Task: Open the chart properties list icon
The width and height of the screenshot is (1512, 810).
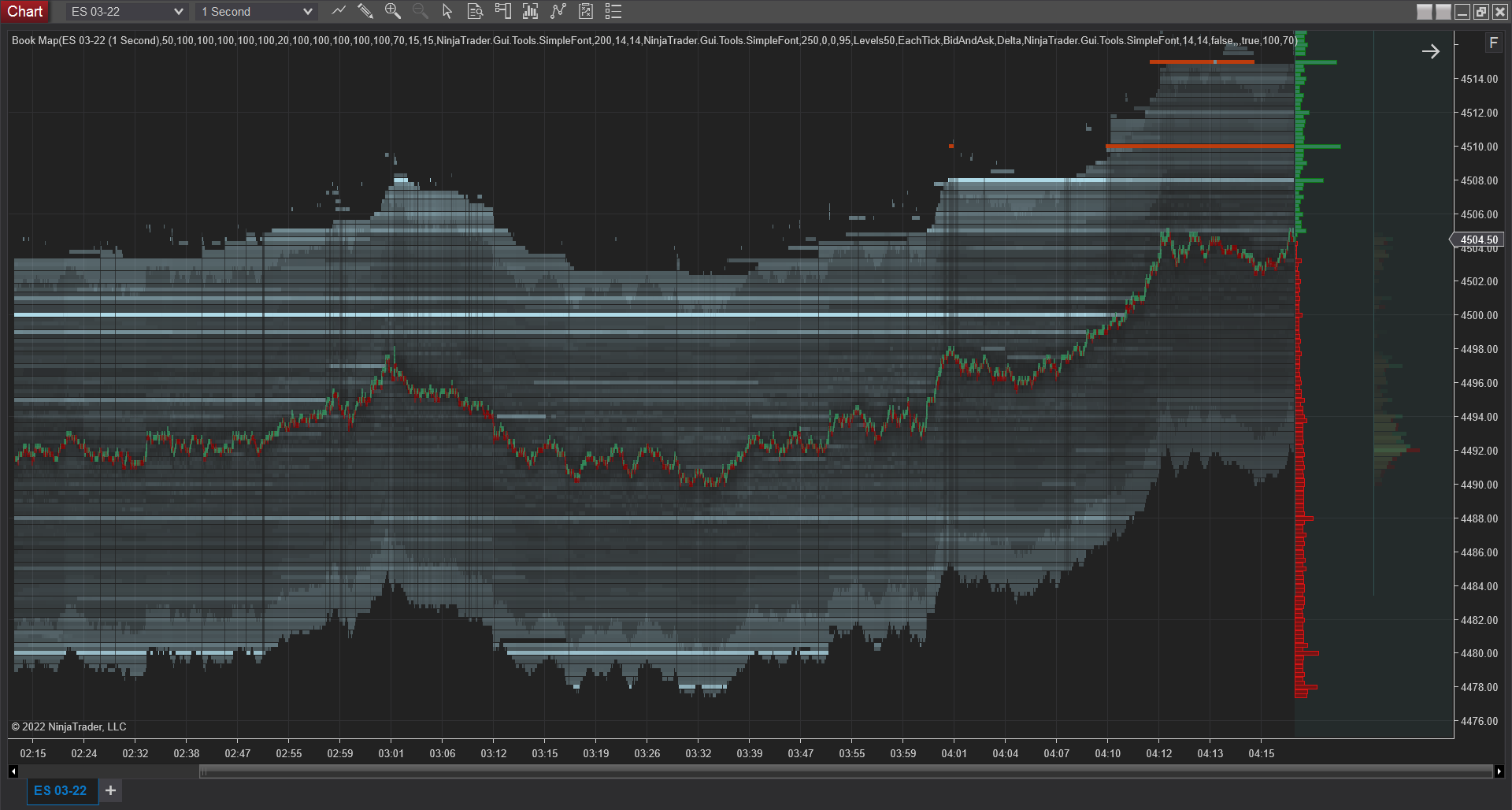Action: (x=613, y=11)
